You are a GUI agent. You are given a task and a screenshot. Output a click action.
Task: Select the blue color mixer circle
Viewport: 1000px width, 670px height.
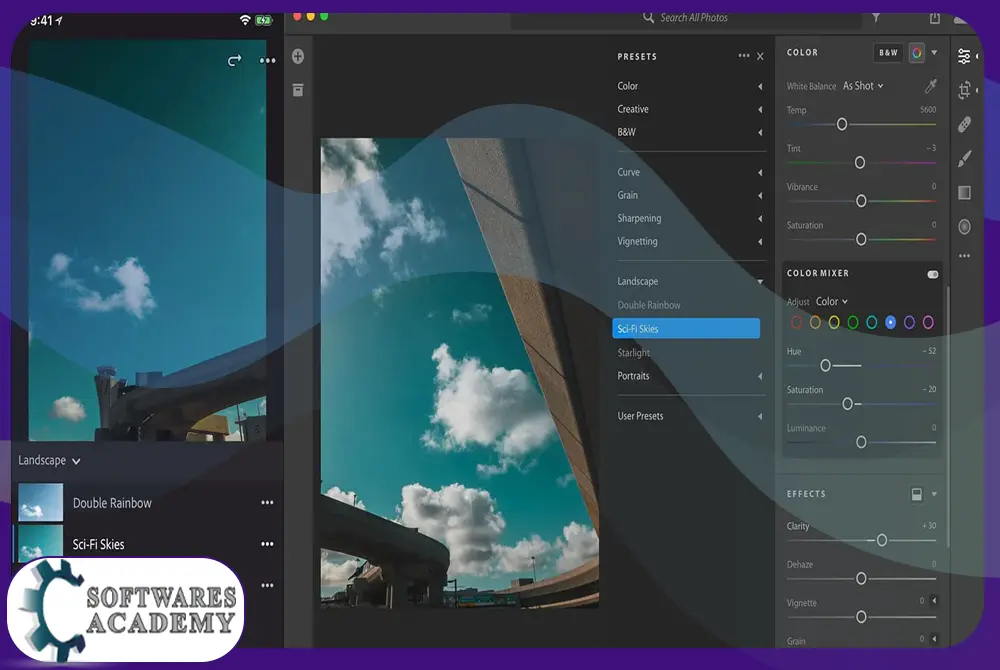890,323
